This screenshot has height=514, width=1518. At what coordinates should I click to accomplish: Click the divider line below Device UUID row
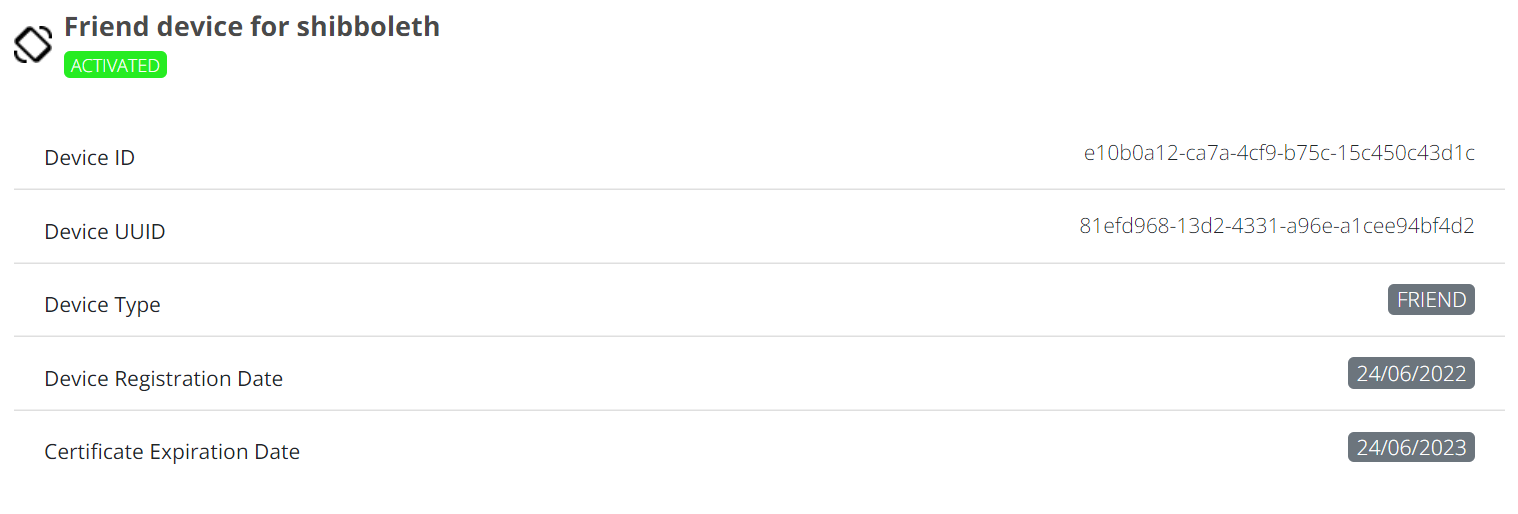(x=759, y=263)
